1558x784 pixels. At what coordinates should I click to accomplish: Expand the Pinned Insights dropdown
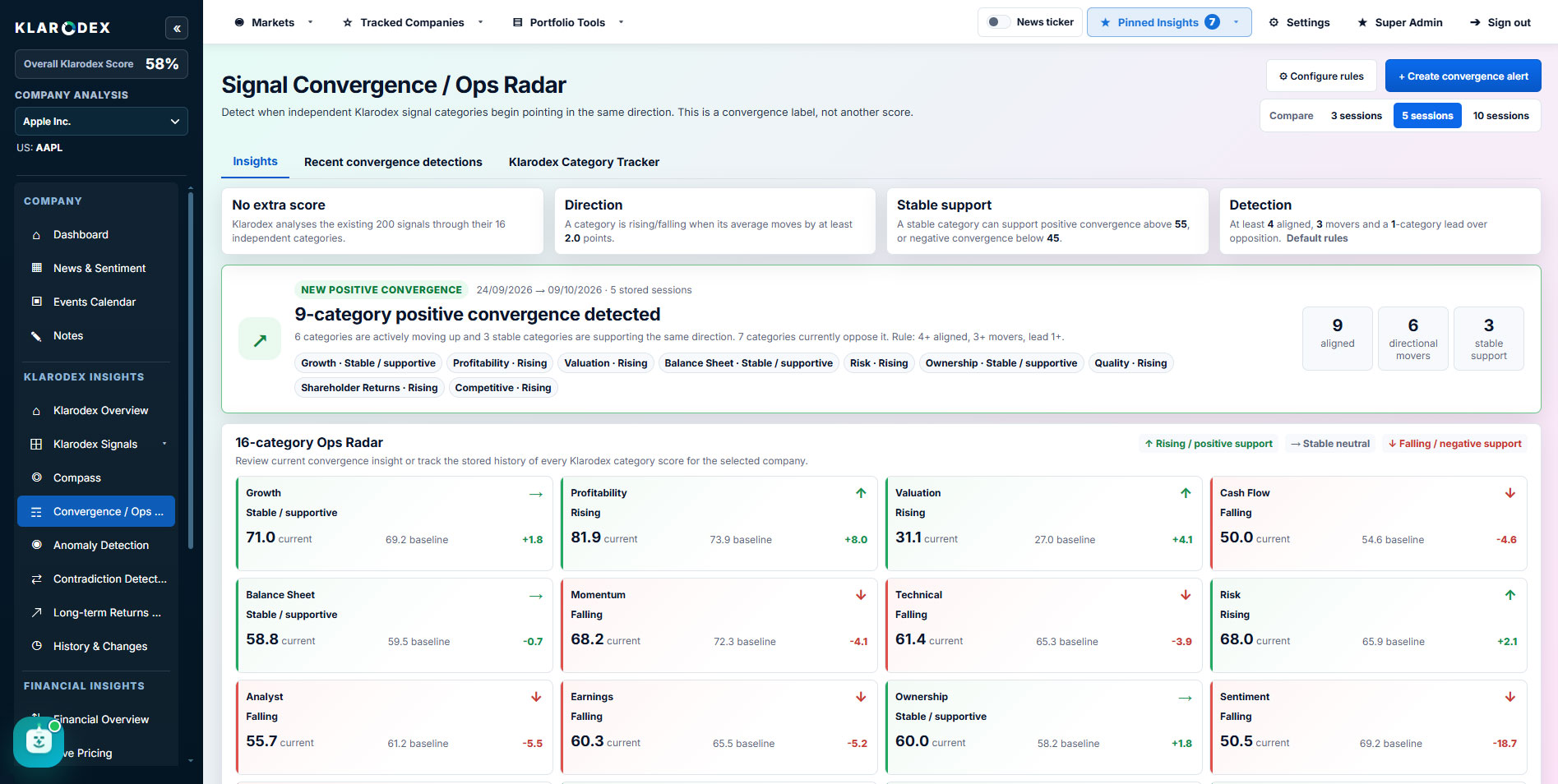point(1169,22)
